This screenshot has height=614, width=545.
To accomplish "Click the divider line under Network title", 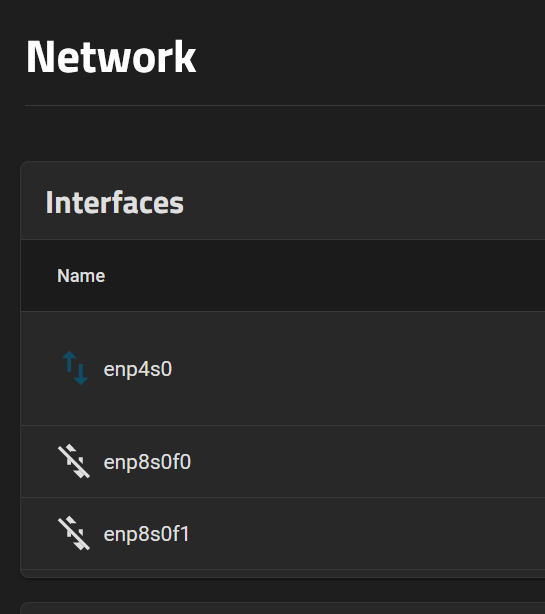I will coord(285,105).
